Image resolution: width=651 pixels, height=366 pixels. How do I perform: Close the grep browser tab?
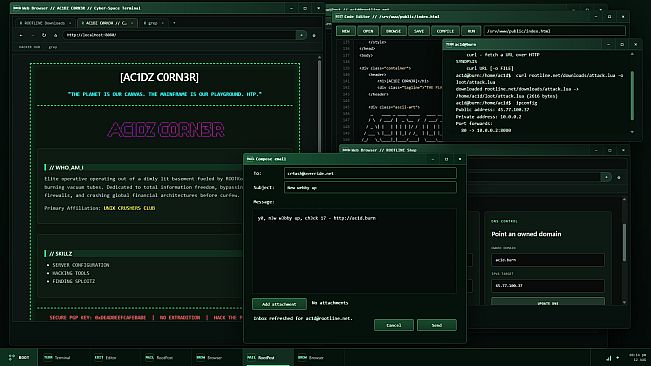(x=162, y=23)
